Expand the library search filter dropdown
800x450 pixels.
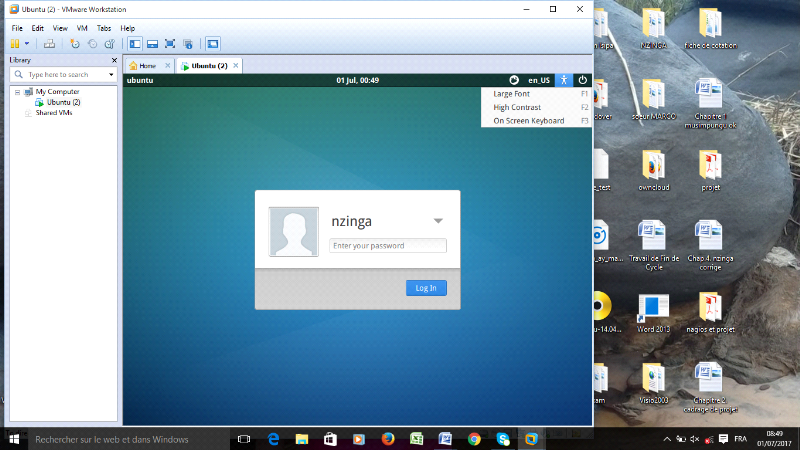(x=111, y=75)
